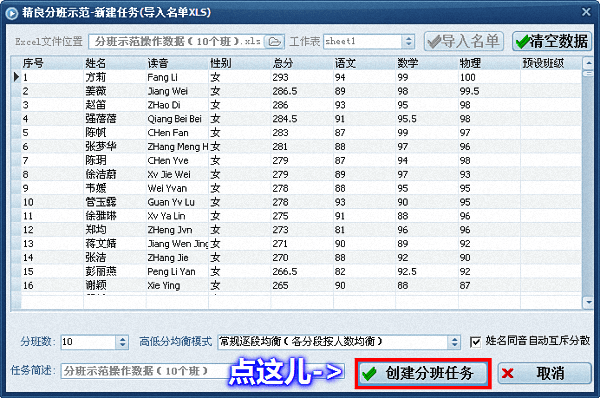Select the cell Peng Li Yan
The width and height of the screenshot is (600, 398).
click(x=177, y=271)
